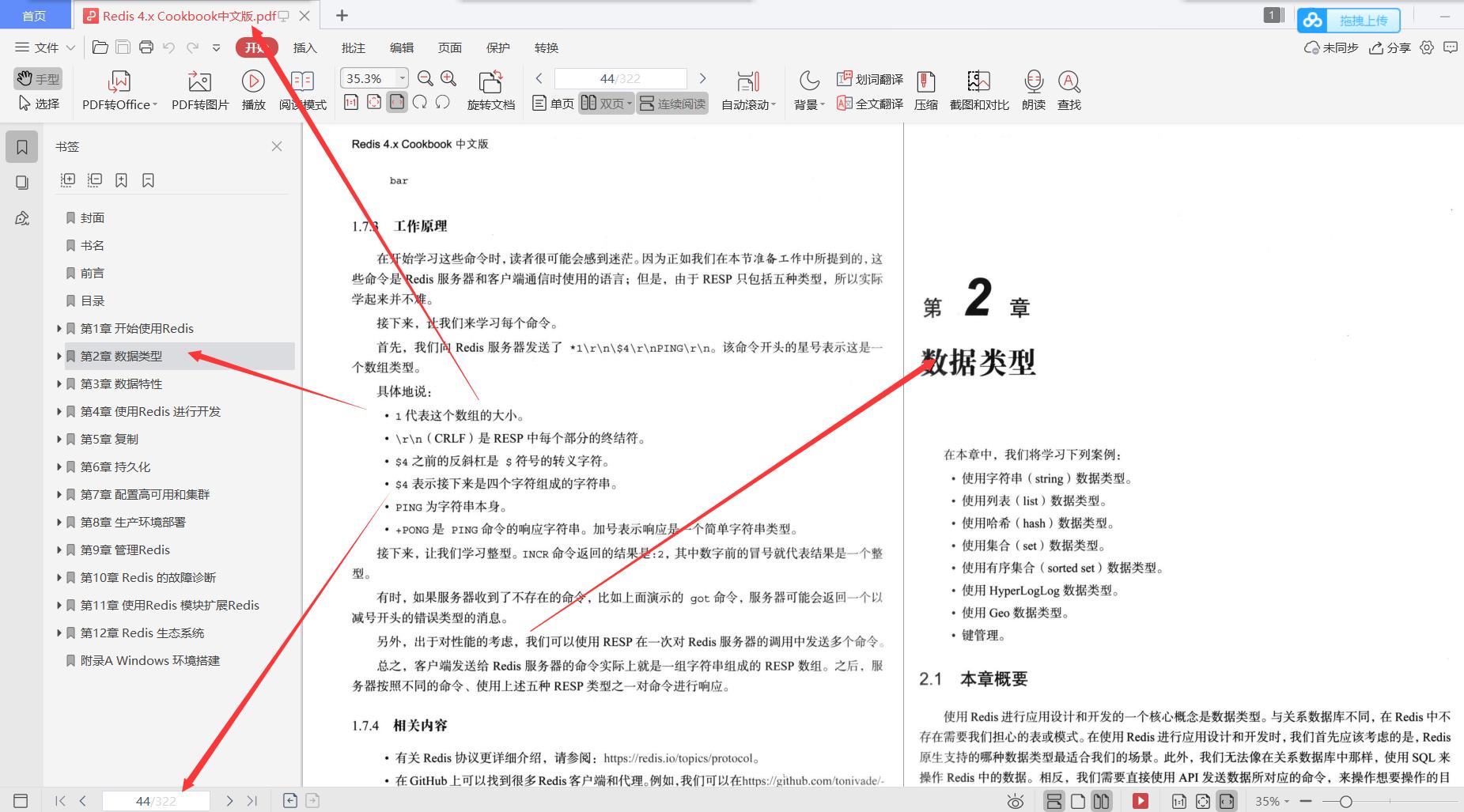The height and width of the screenshot is (812, 1464).
Task: Jump to first page in status bar
Action: point(60,801)
